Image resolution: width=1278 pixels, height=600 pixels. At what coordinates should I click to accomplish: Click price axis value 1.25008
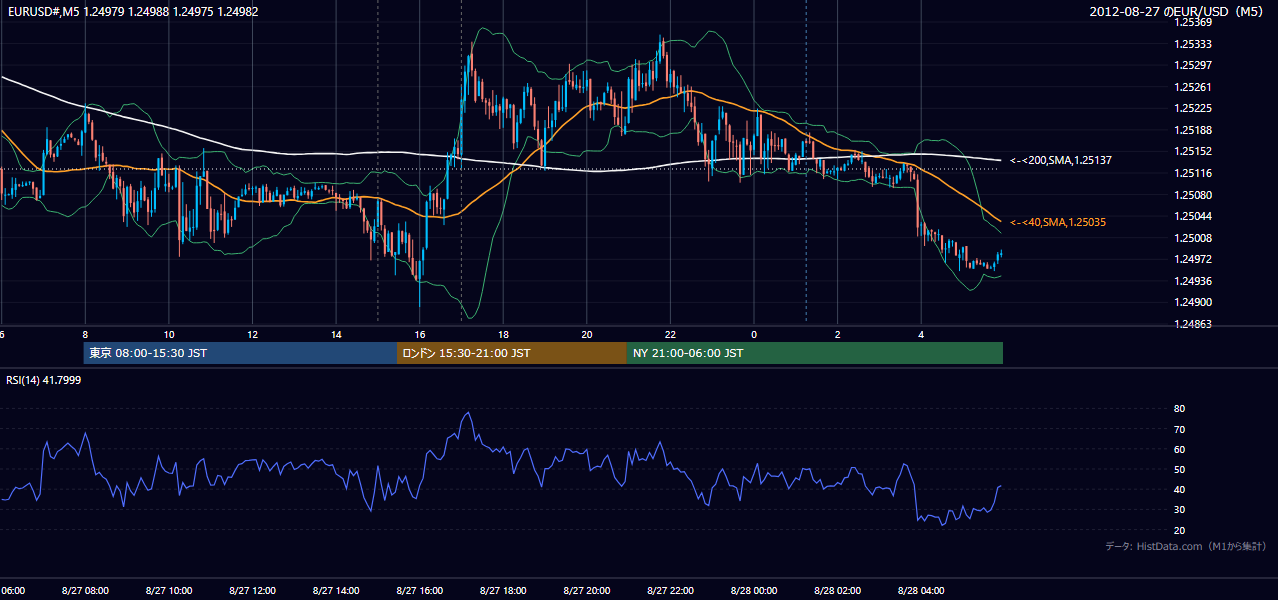[x=1195, y=238]
